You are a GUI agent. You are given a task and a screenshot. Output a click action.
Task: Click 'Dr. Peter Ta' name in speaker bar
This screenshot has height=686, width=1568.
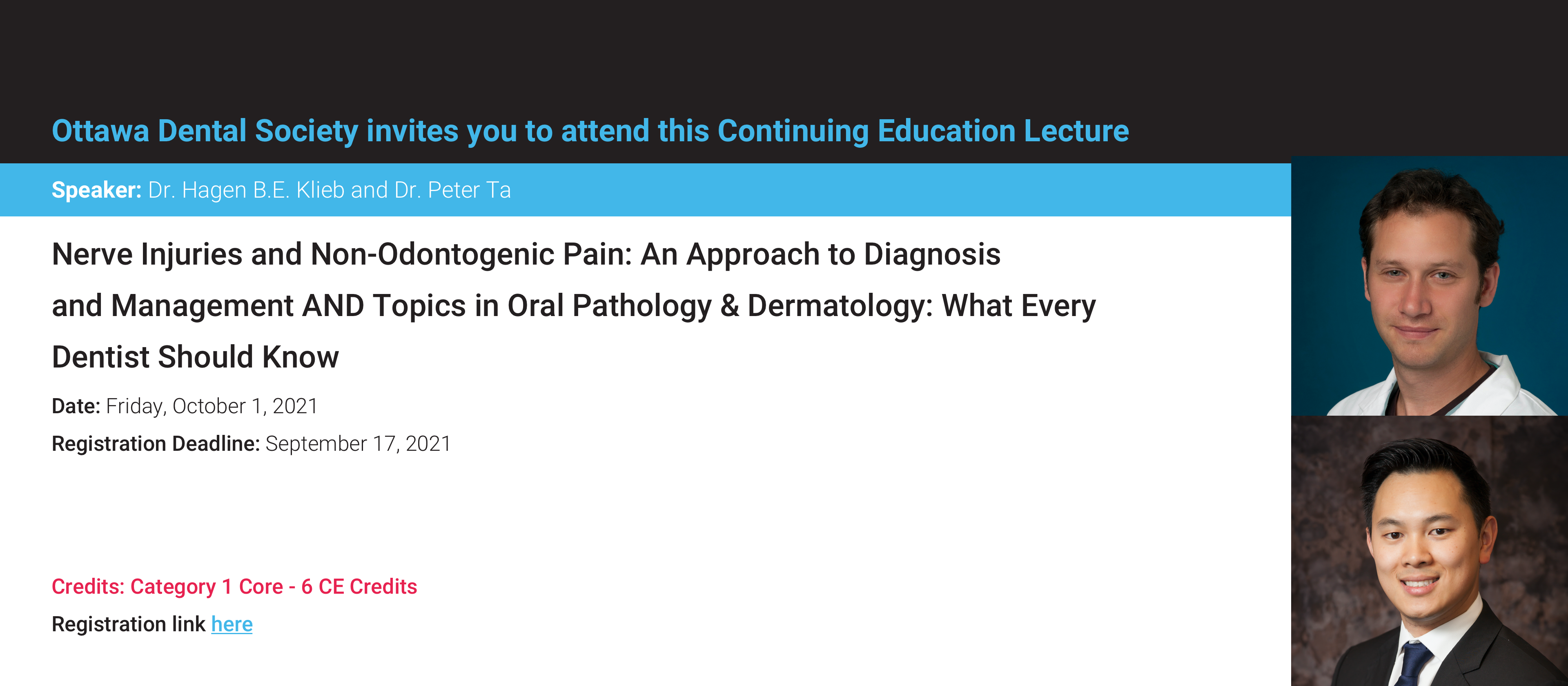pos(453,190)
